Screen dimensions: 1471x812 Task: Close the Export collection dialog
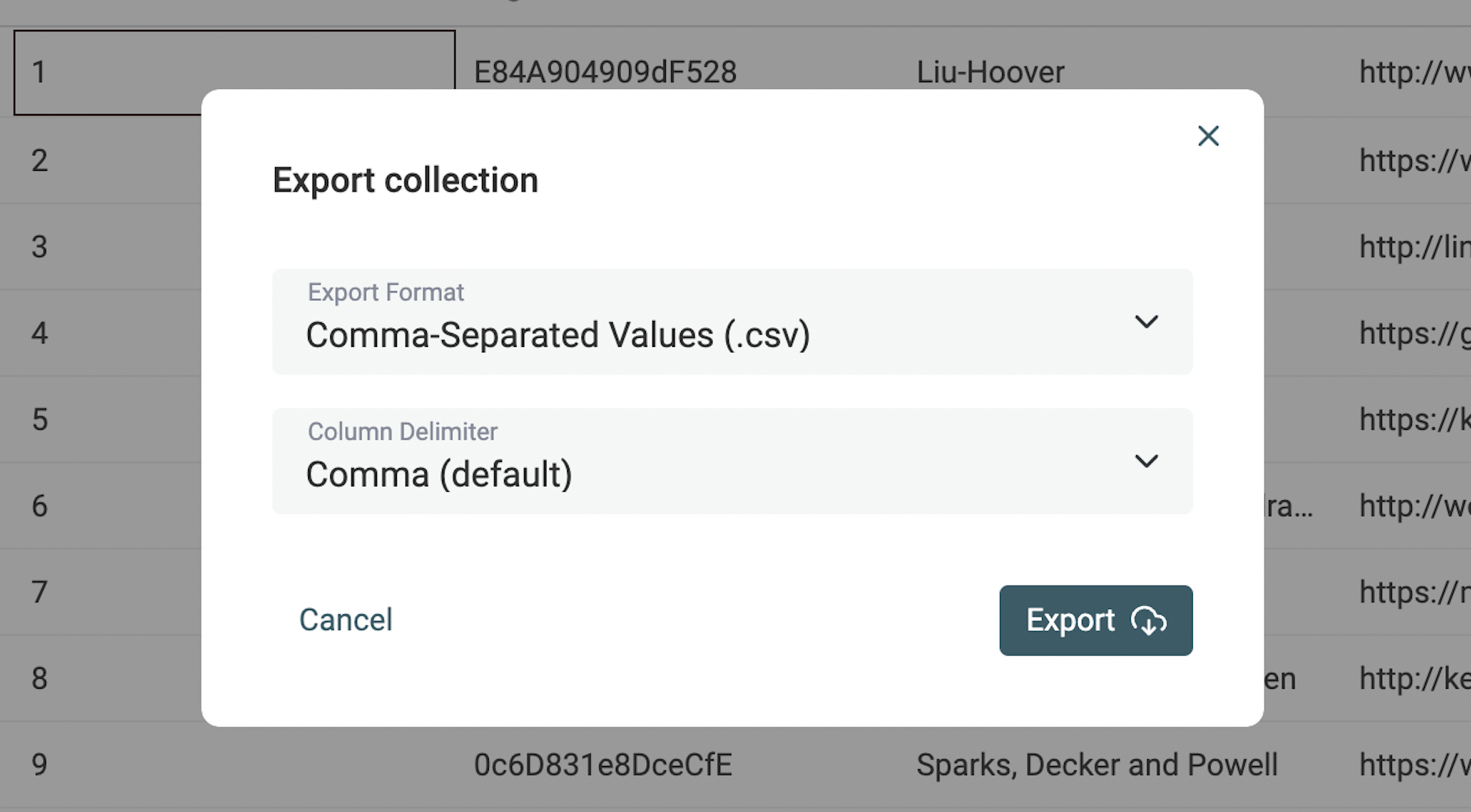(x=1208, y=136)
